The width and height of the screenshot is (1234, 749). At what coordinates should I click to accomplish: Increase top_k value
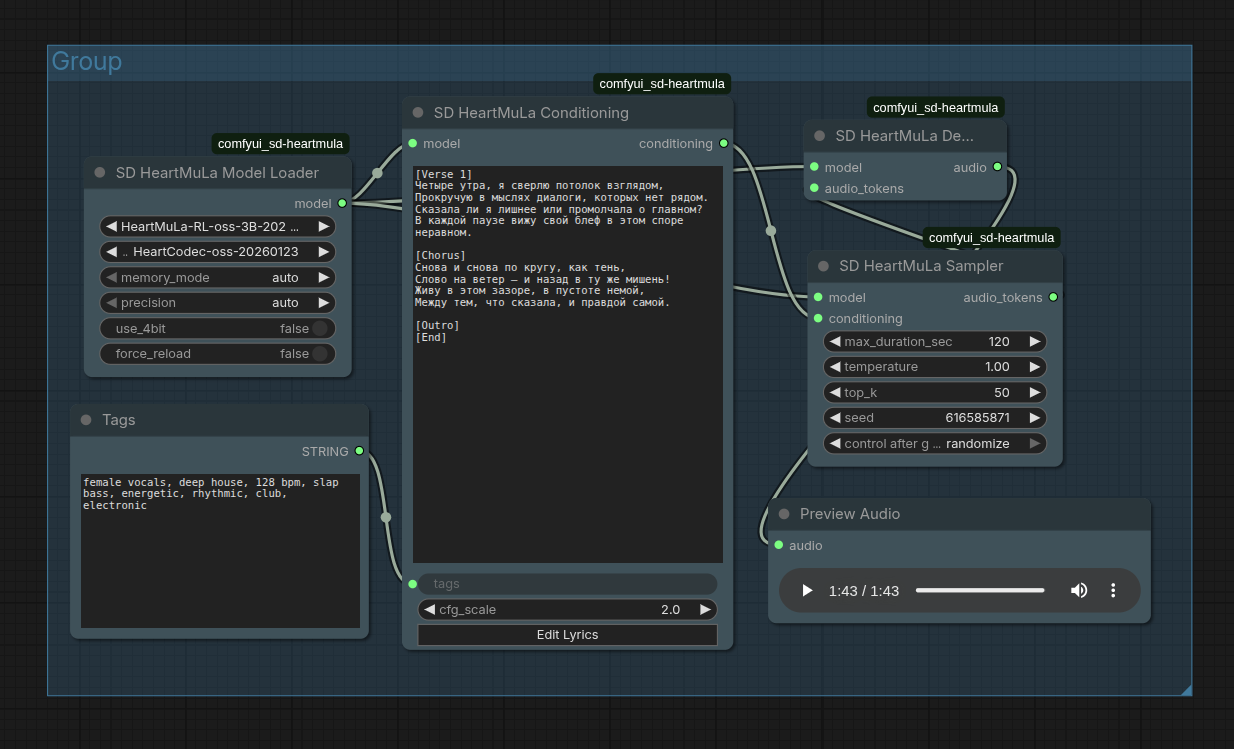(1035, 392)
